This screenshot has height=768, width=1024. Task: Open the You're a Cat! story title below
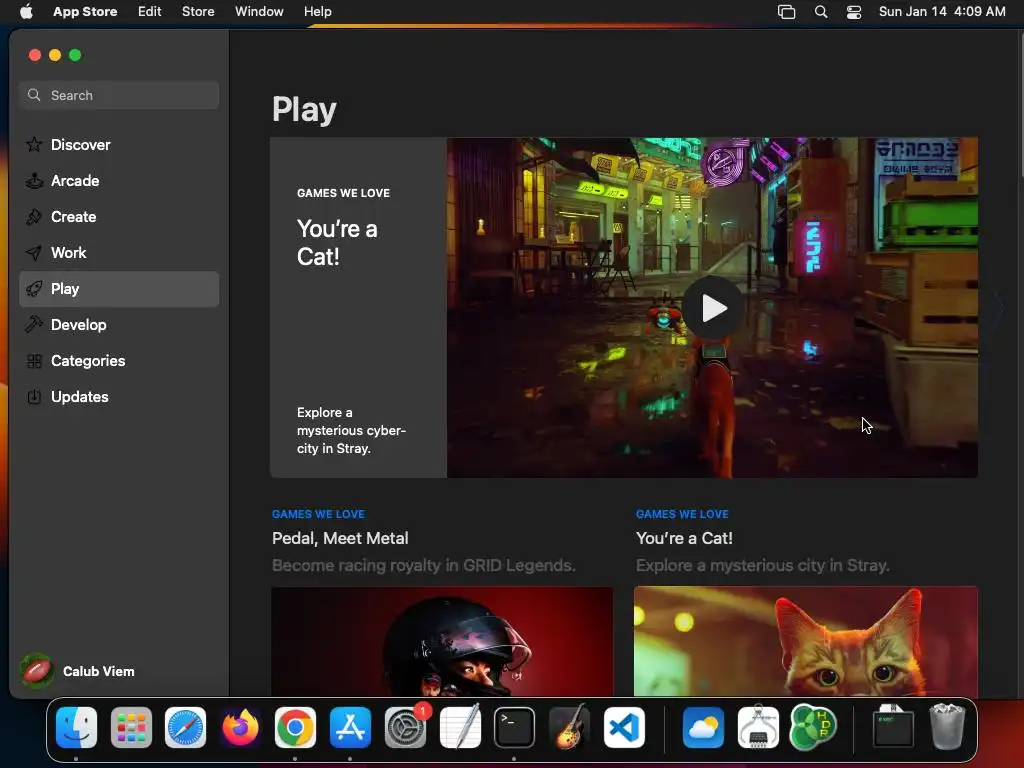[x=684, y=538]
